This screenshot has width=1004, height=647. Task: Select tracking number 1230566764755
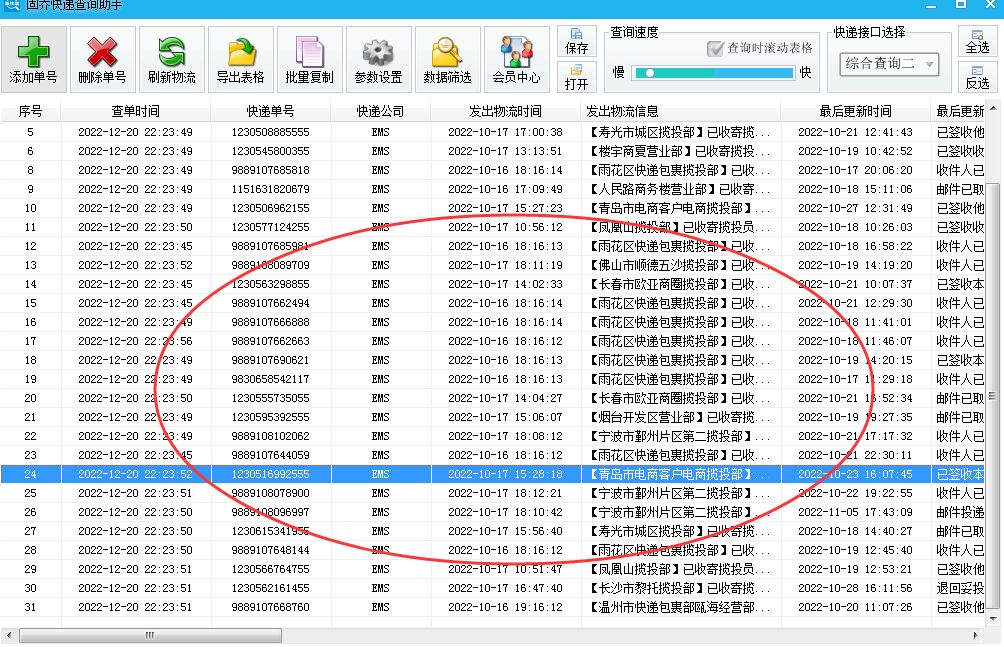point(270,569)
